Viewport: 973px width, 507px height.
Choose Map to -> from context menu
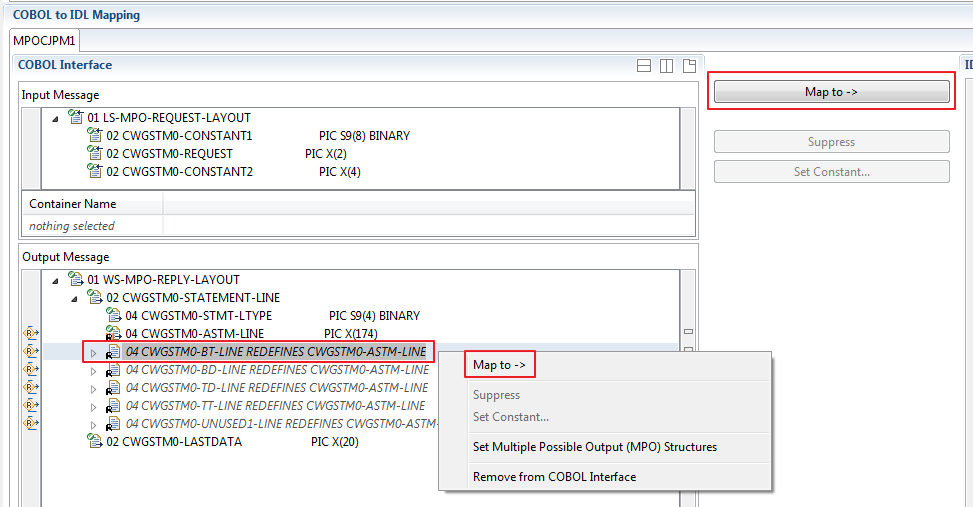[x=499, y=365]
